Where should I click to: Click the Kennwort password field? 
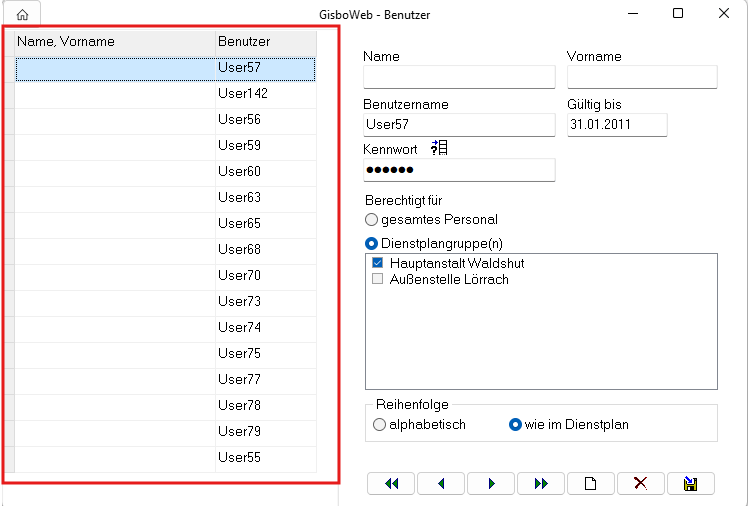click(x=459, y=170)
